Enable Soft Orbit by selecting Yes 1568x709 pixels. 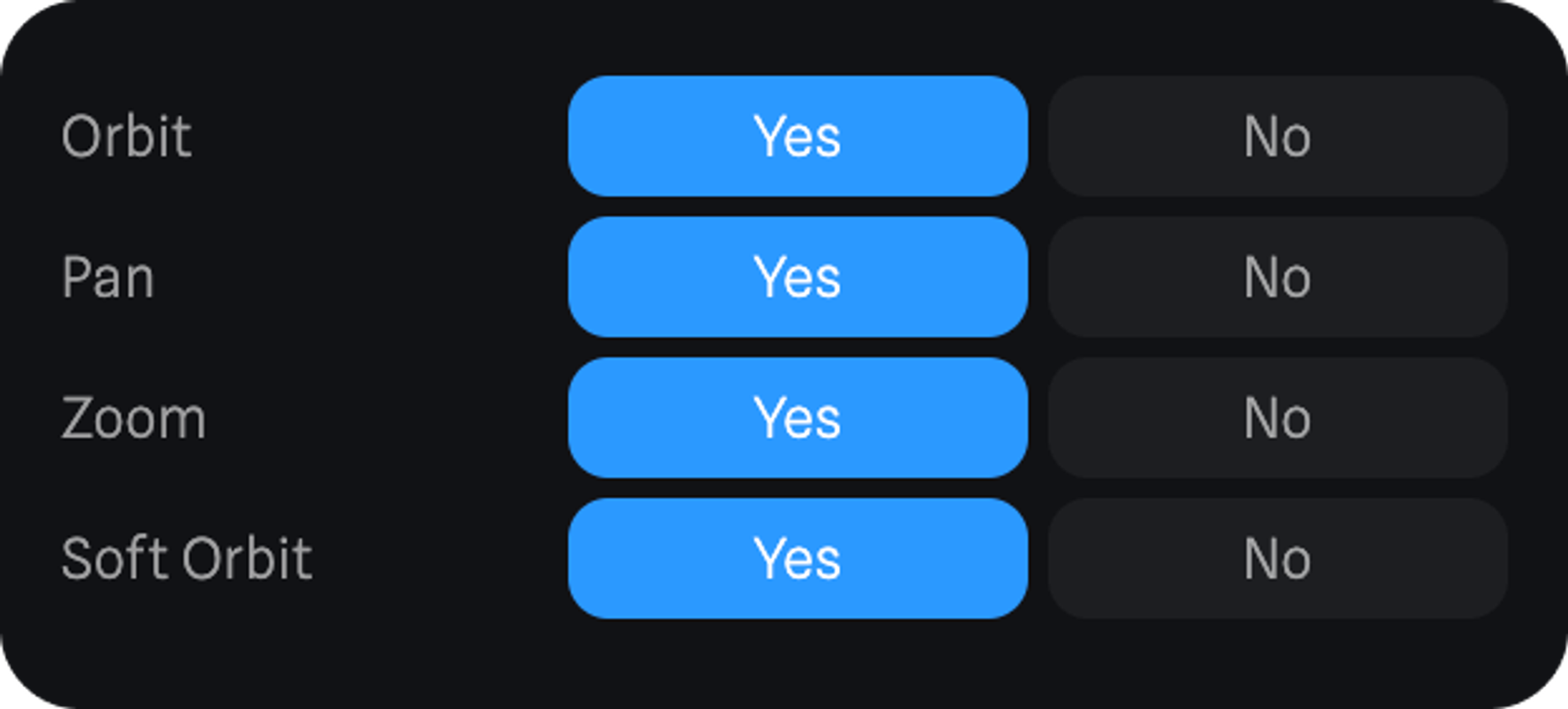[797, 558]
